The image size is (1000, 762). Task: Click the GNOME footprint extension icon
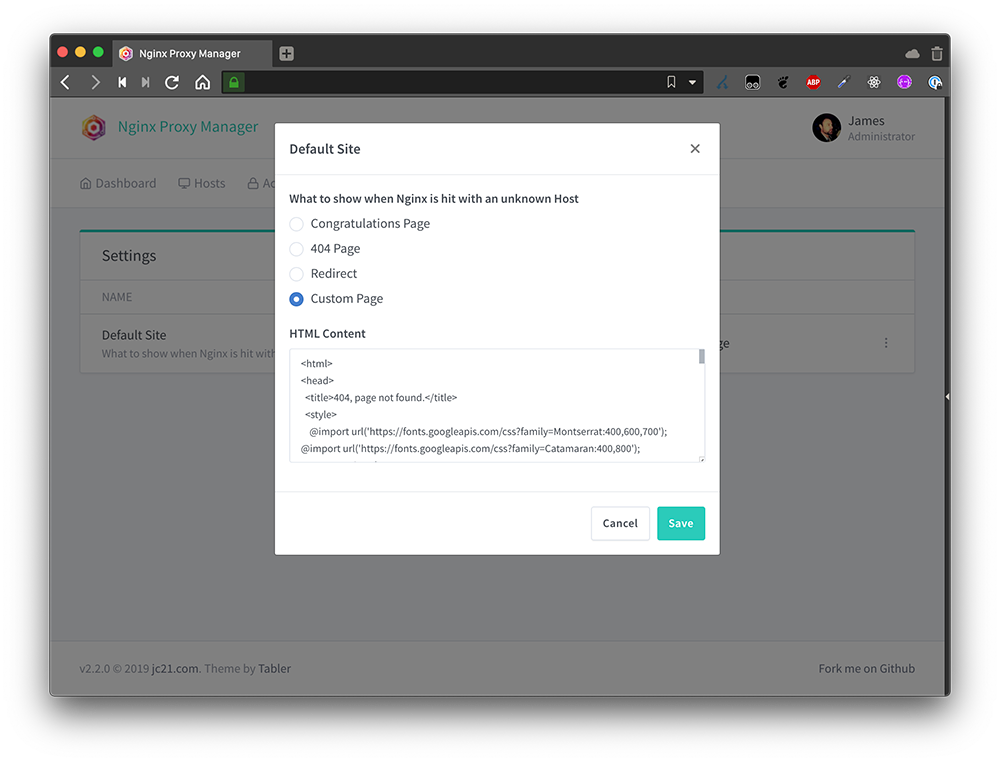782,82
